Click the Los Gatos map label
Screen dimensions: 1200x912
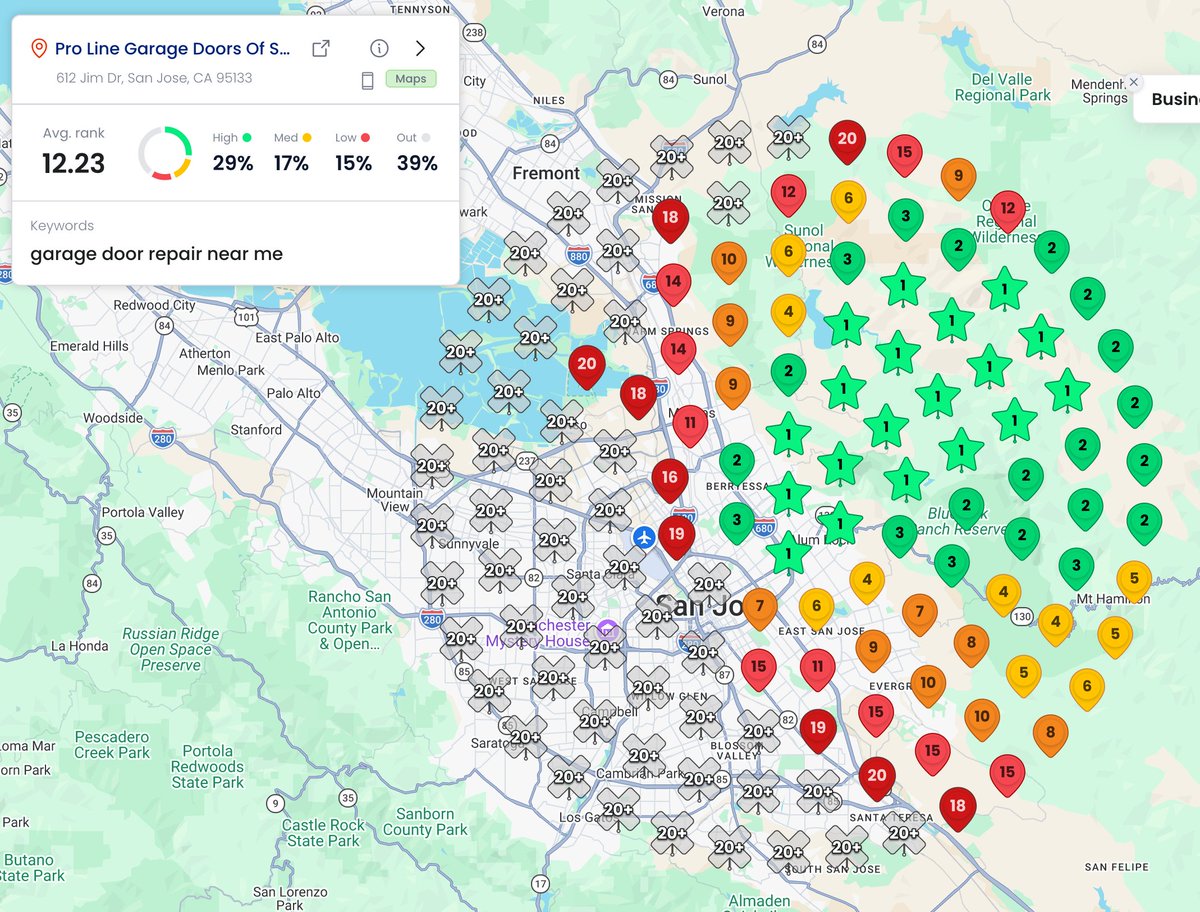click(x=585, y=817)
